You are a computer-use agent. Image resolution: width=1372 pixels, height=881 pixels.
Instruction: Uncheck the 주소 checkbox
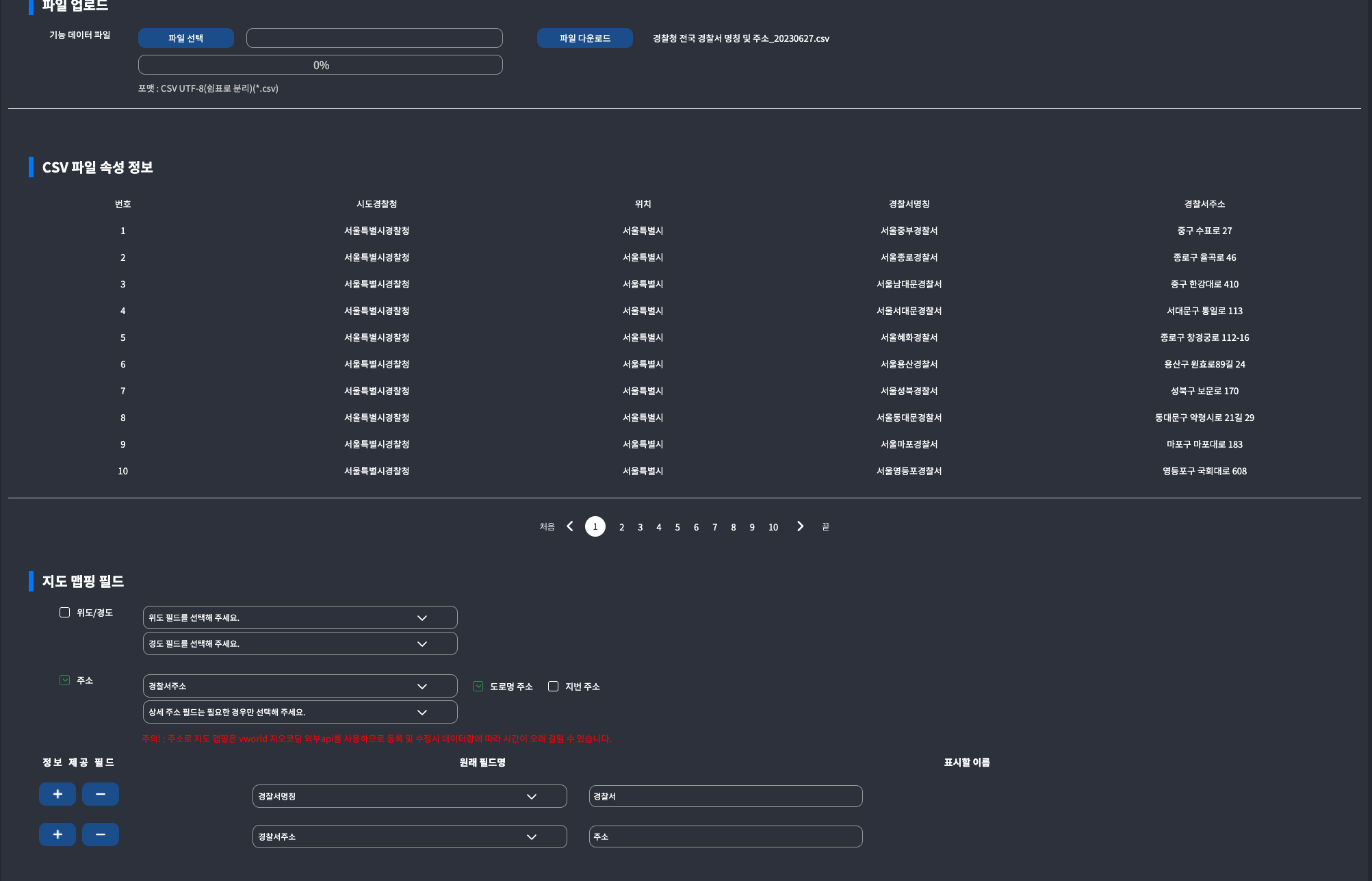click(64, 680)
